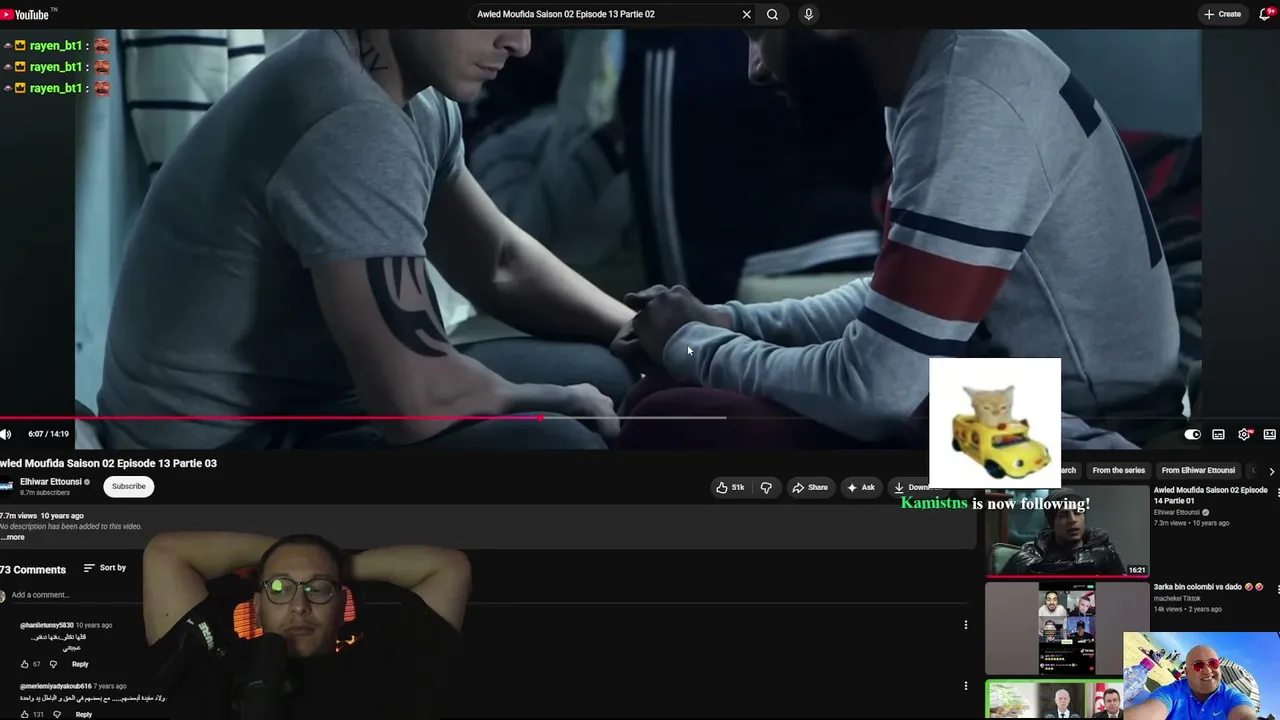Reply to the @hanietunsy5830 comment
This screenshot has height=720, width=1280.
click(x=80, y=664)
